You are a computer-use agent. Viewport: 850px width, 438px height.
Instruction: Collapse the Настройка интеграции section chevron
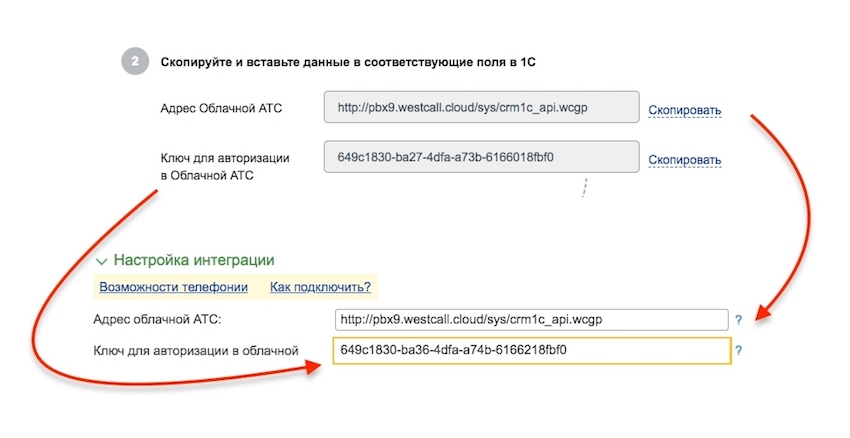101,261
